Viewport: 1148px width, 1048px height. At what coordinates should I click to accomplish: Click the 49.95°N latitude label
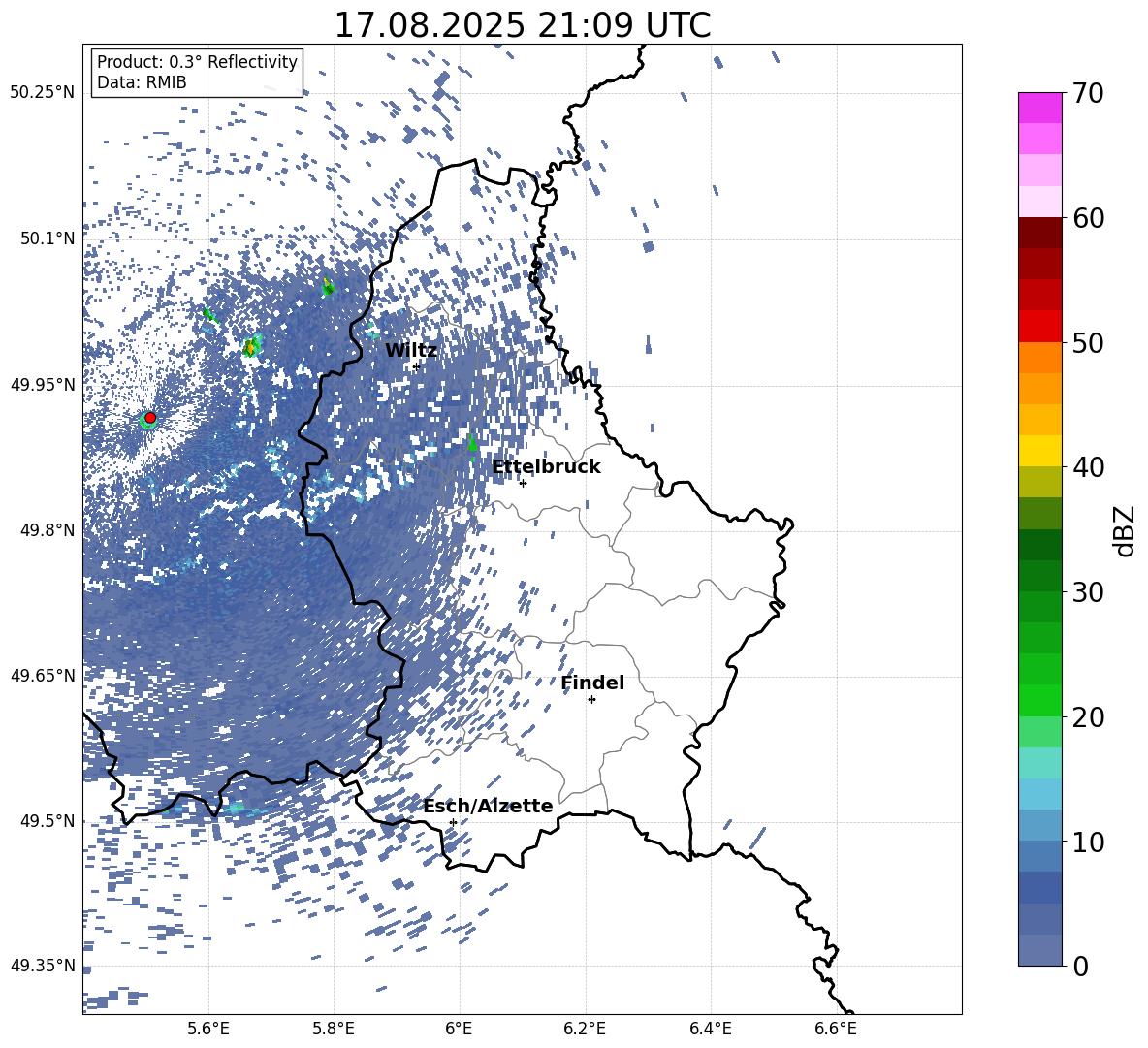point(43,384)
